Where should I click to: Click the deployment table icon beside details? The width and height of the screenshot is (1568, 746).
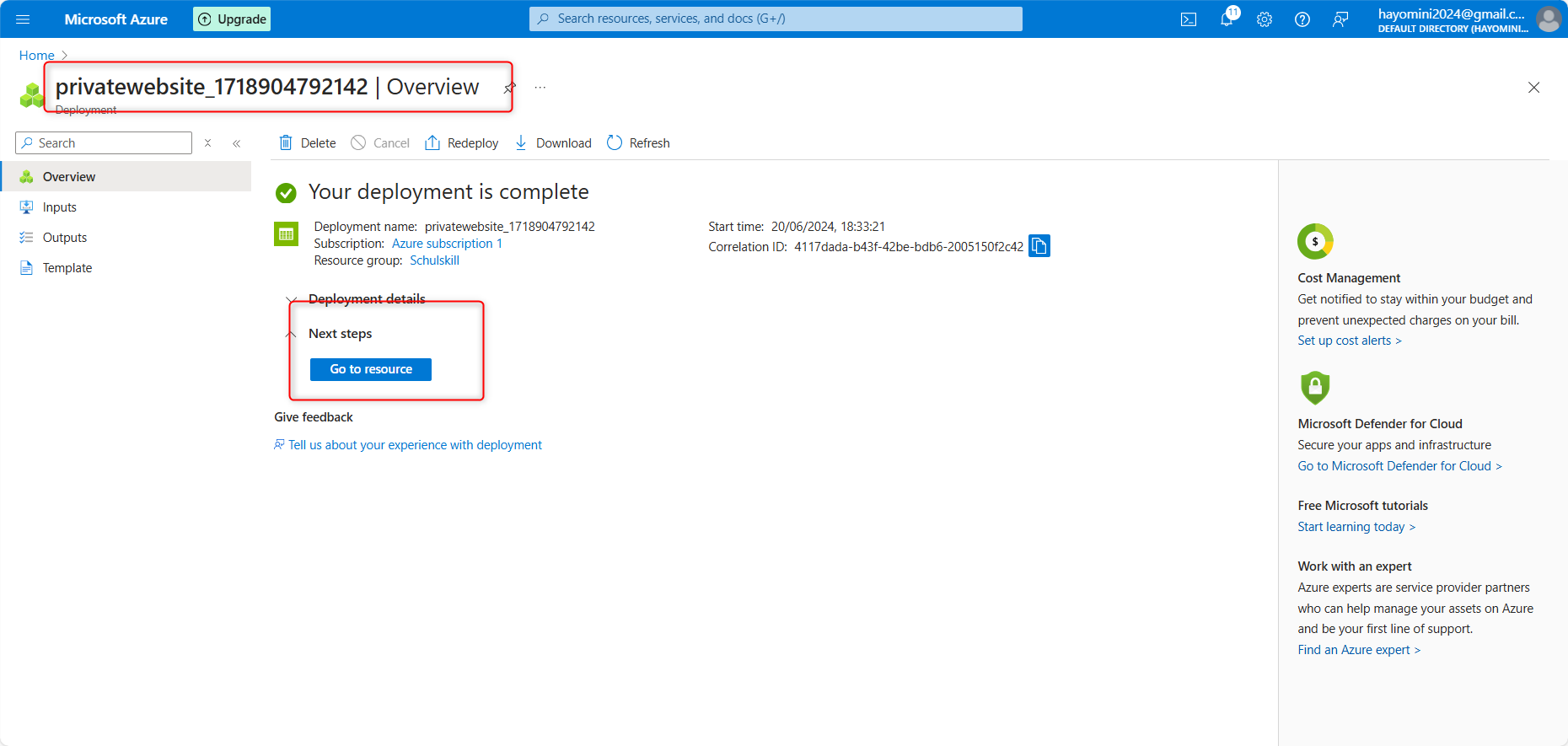point(287,233)
